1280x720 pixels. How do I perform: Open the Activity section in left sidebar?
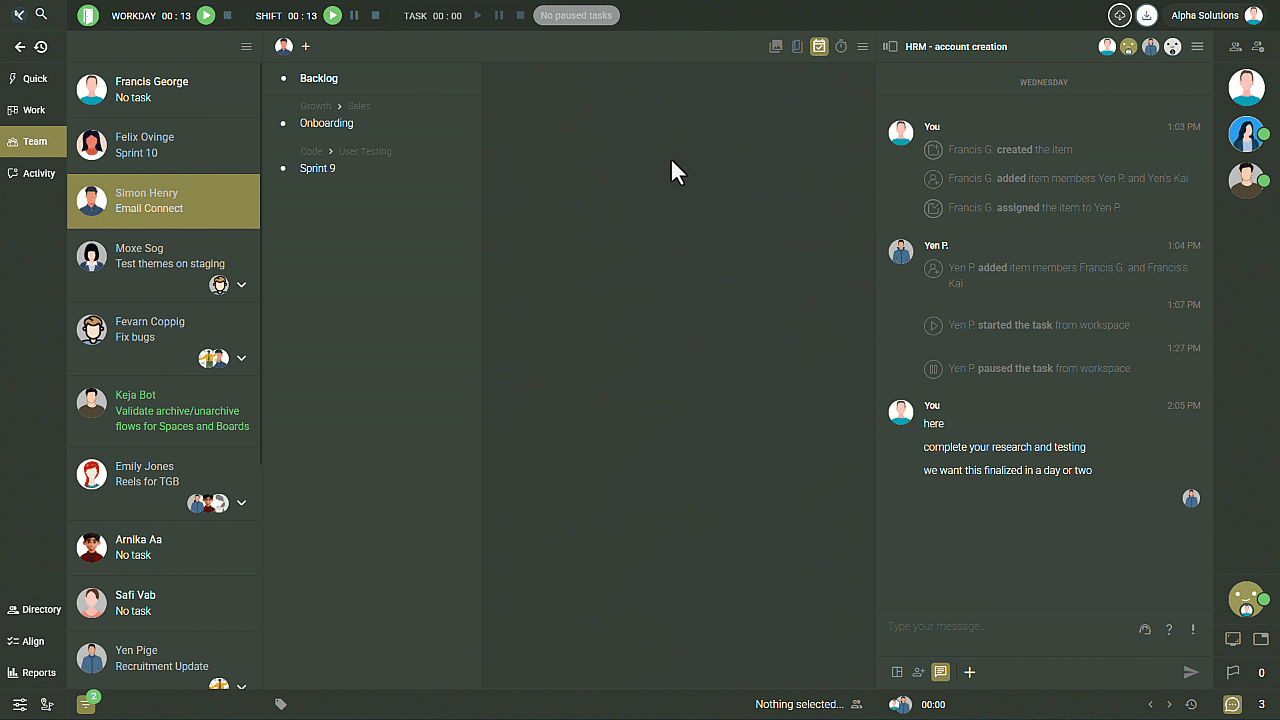point(33,173)
